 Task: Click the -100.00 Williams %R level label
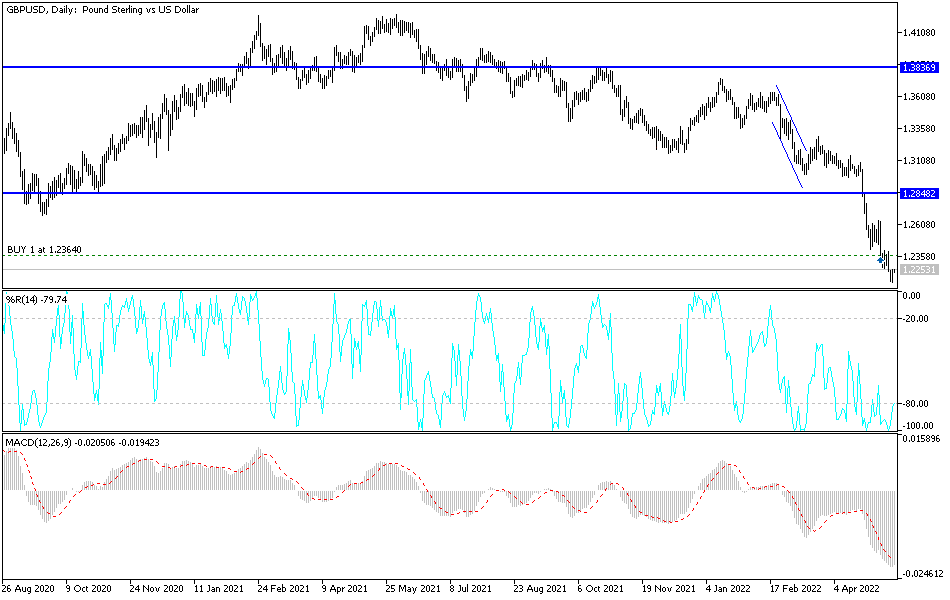(918, 425)
